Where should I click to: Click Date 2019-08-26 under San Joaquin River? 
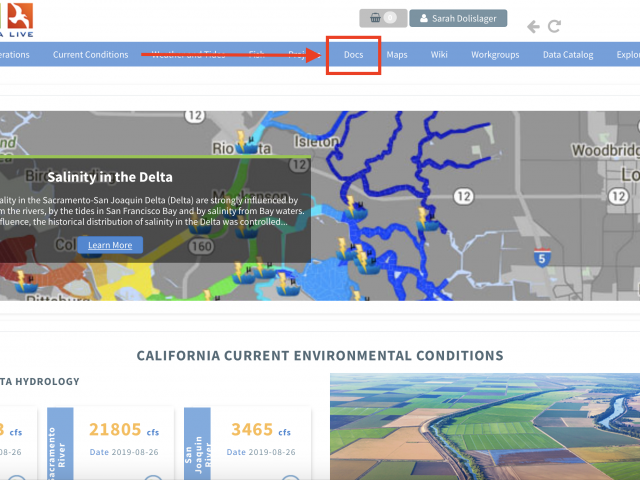[261, 452]
